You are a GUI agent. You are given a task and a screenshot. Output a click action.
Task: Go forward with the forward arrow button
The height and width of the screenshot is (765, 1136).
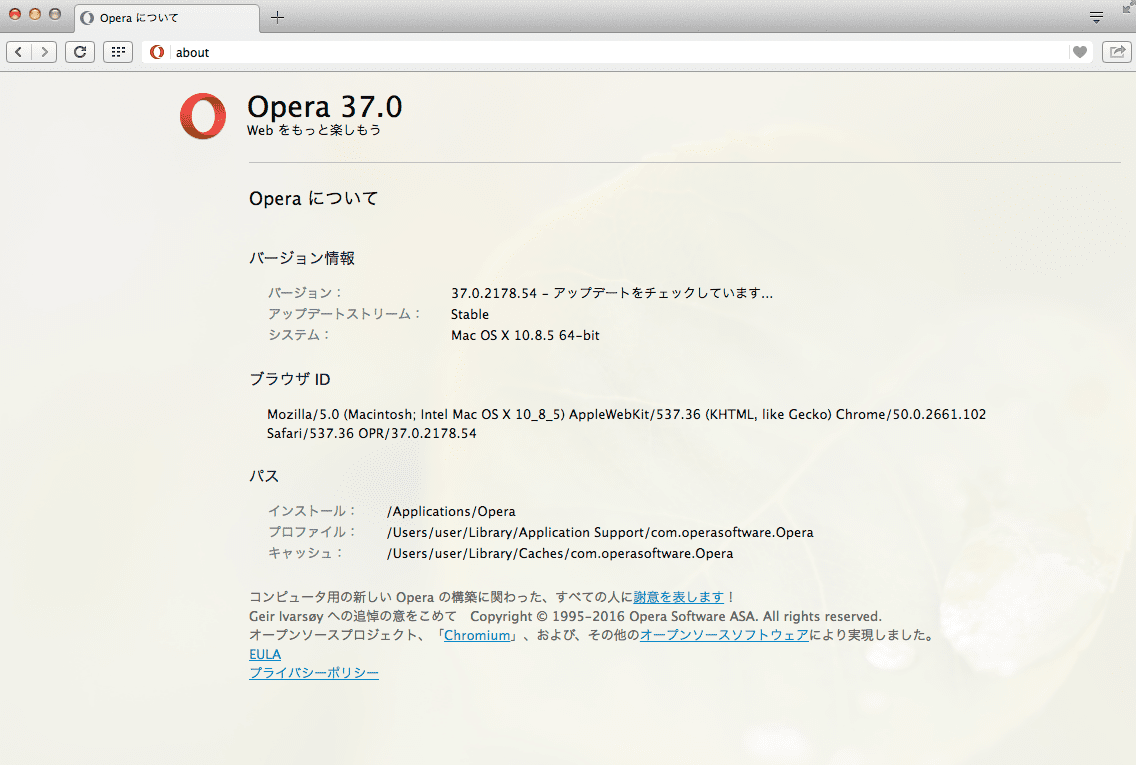click(x=44, y=52)
